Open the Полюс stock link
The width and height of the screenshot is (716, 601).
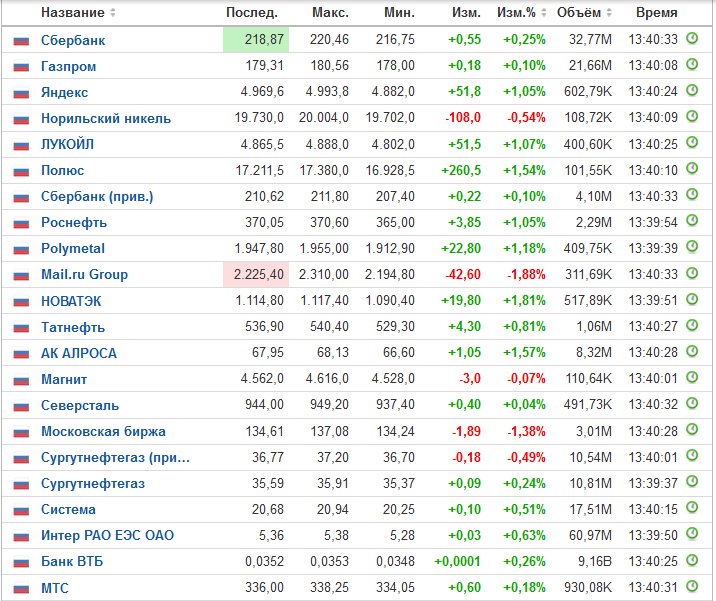point(63,170)
